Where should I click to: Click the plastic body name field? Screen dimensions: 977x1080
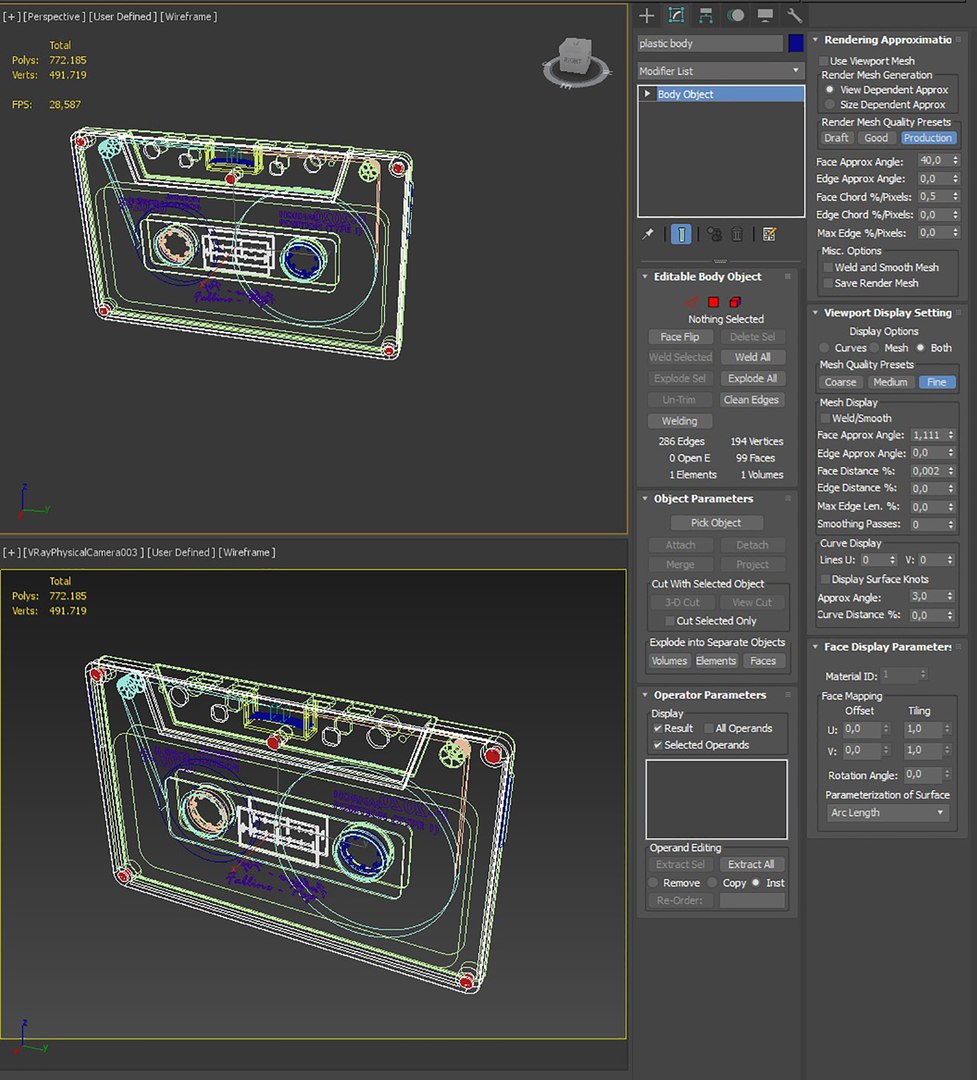710,43
